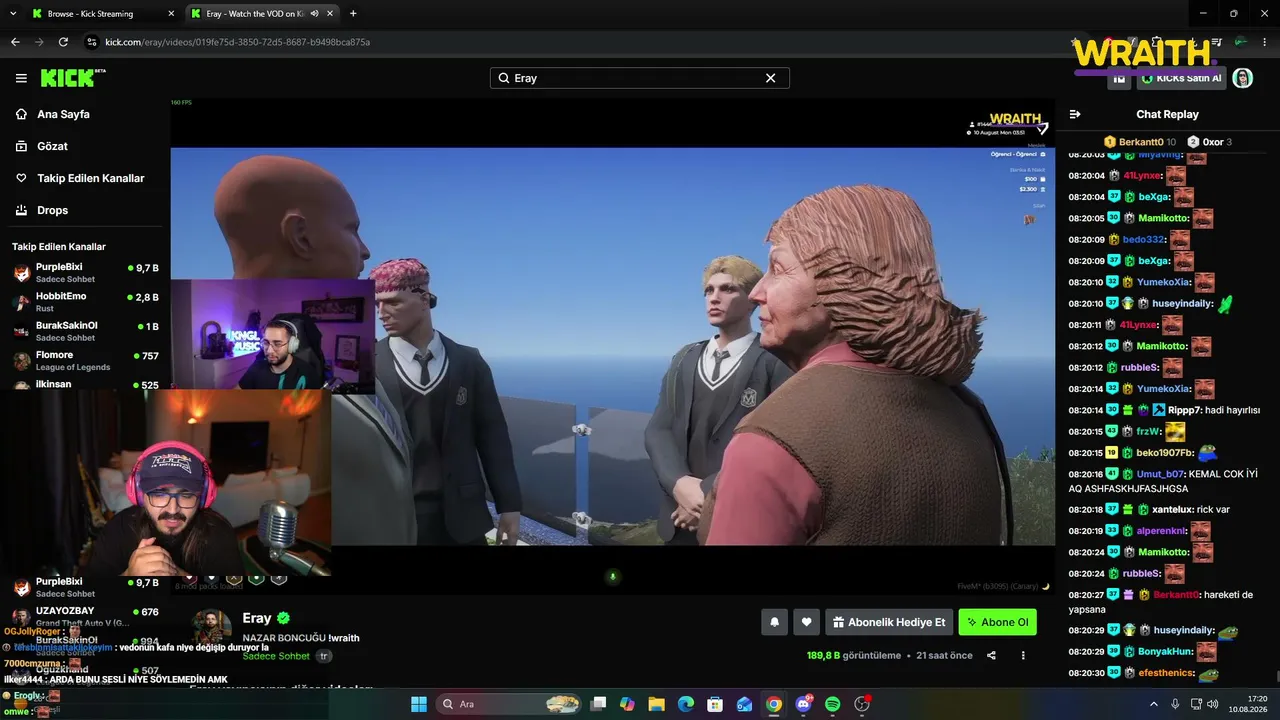The image size is (1280, 720).
Task: Go to the Kick home logo
Action: 72,78
